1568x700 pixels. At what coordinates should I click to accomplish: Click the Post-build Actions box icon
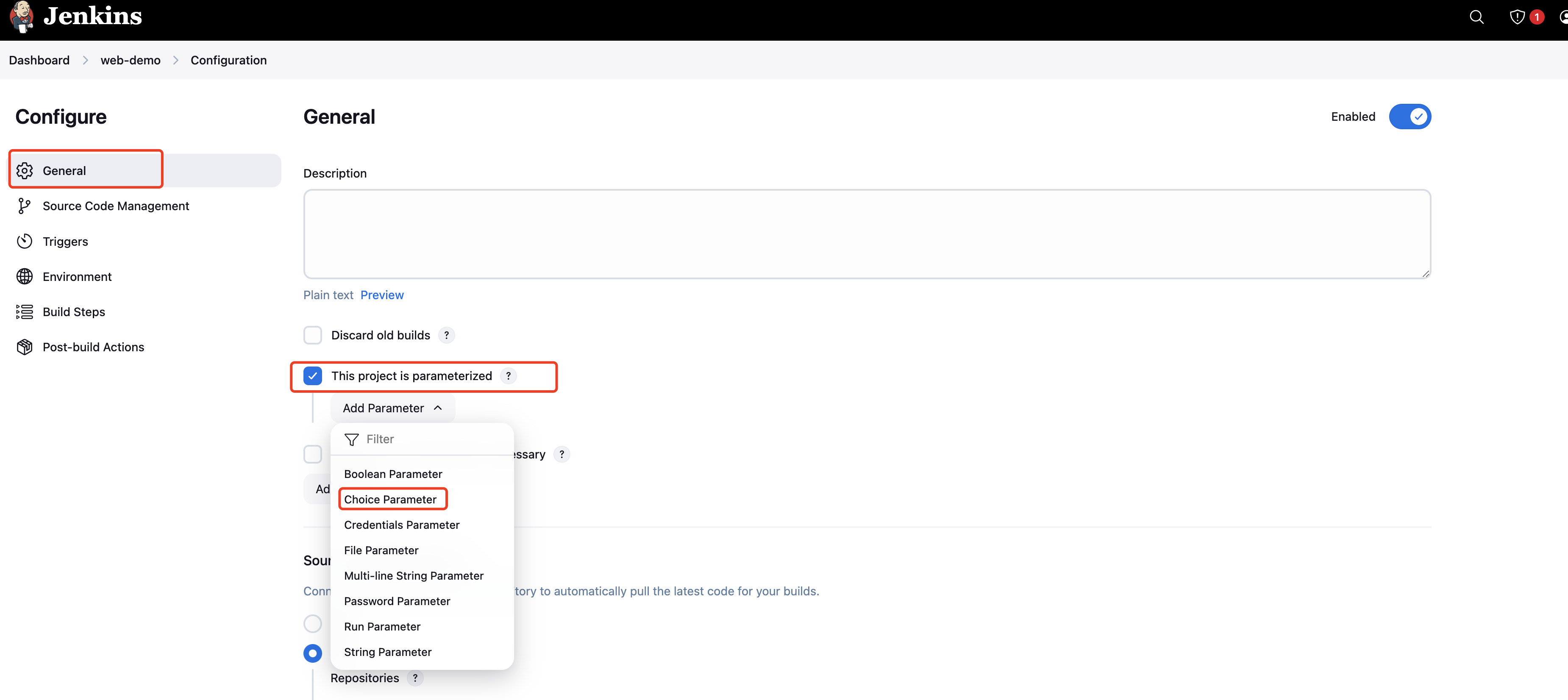coord(24,347)
